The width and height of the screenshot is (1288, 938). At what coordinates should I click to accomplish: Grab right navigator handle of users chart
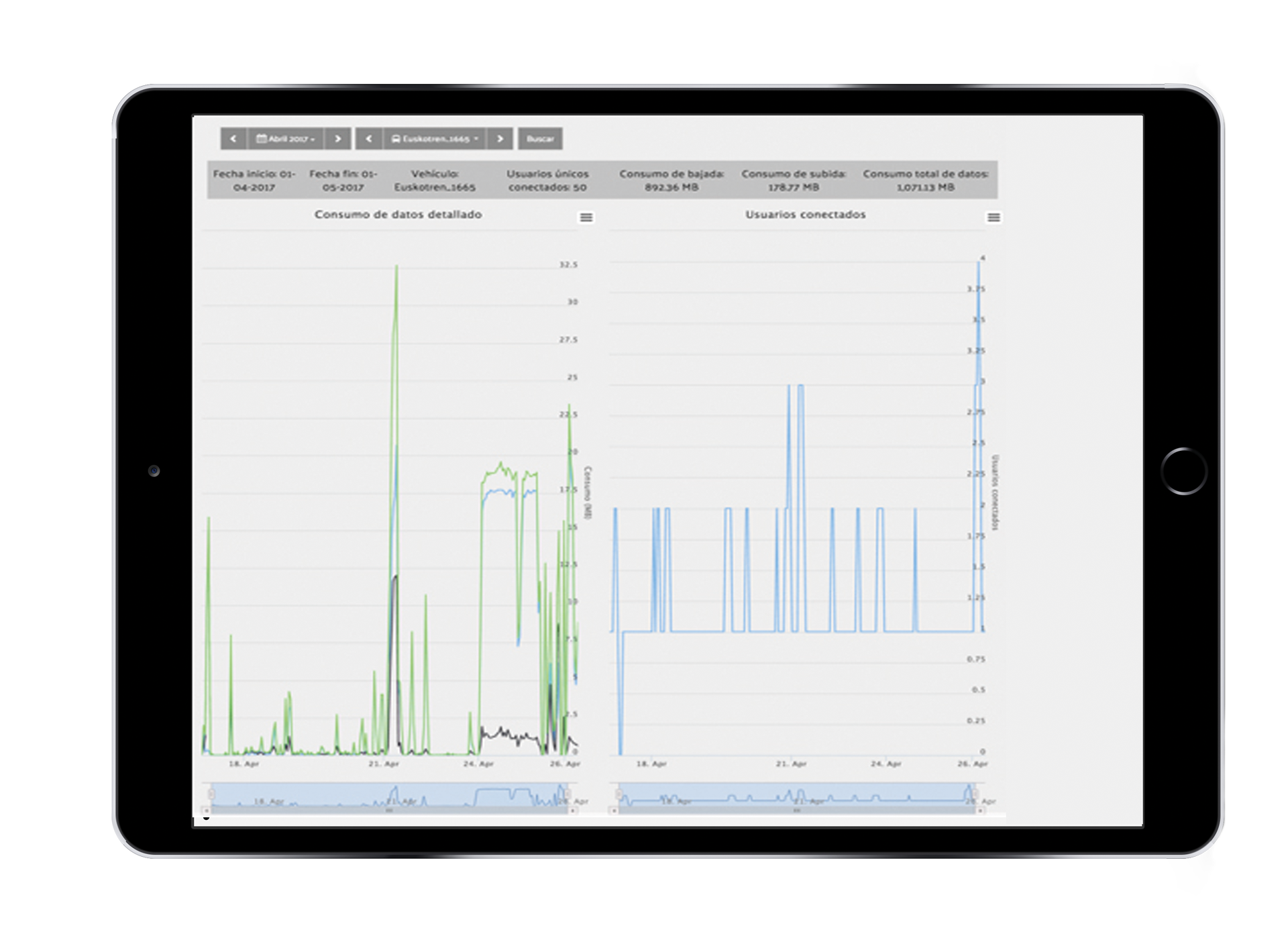click(975, 795)
